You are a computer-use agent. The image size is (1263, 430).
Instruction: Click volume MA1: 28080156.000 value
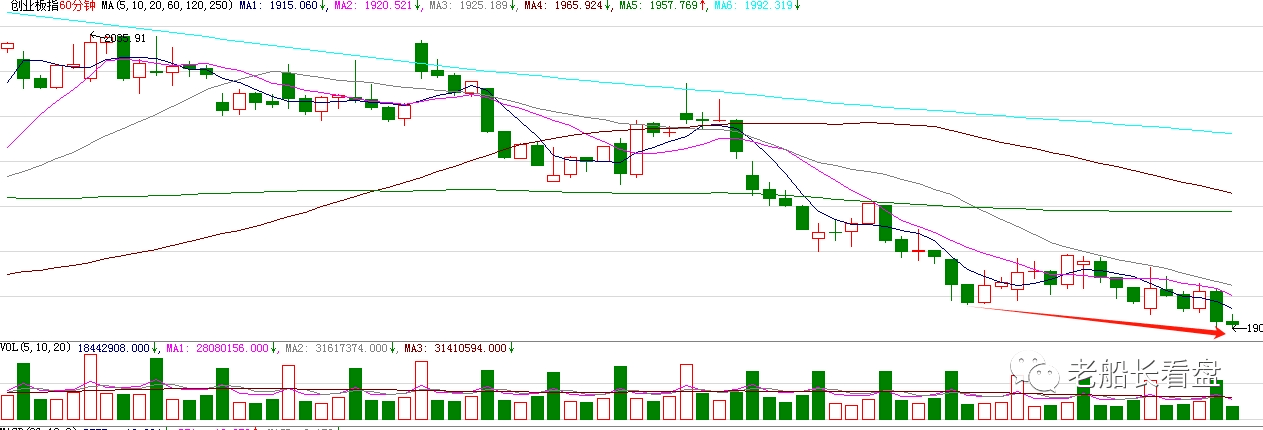coord(220,348)
